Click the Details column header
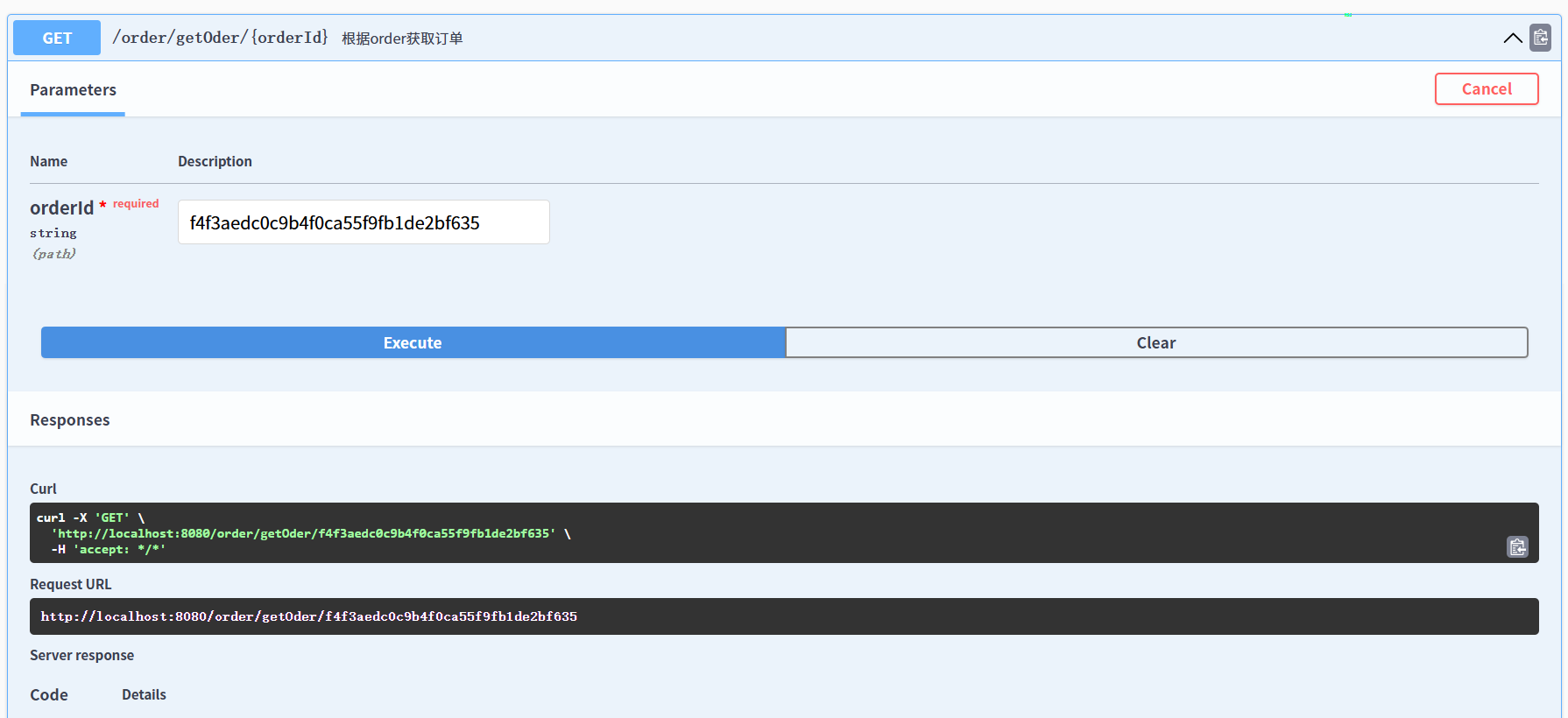1568x718 pixels. (x=144, y=694)
